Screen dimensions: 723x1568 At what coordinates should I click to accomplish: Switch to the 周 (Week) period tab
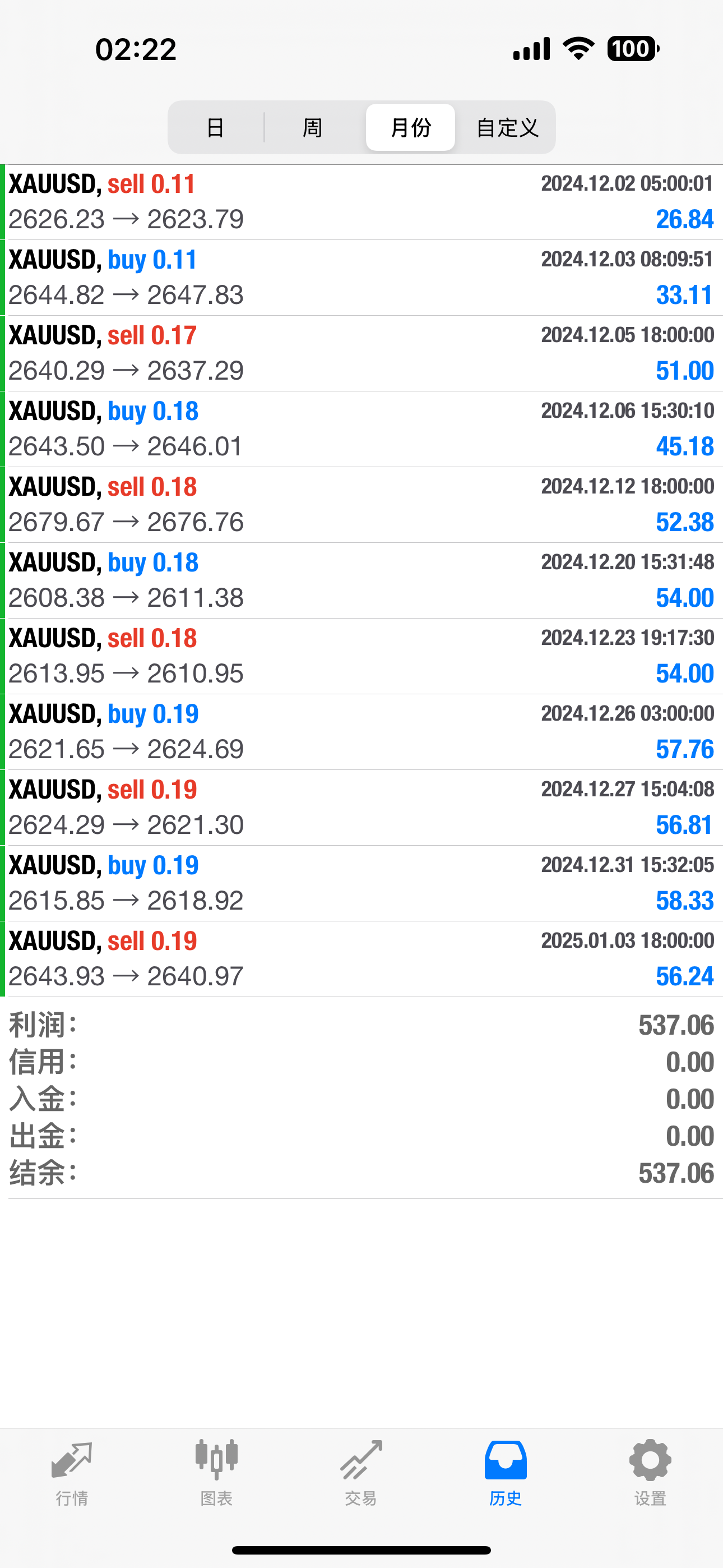click(x=312, y=127)
